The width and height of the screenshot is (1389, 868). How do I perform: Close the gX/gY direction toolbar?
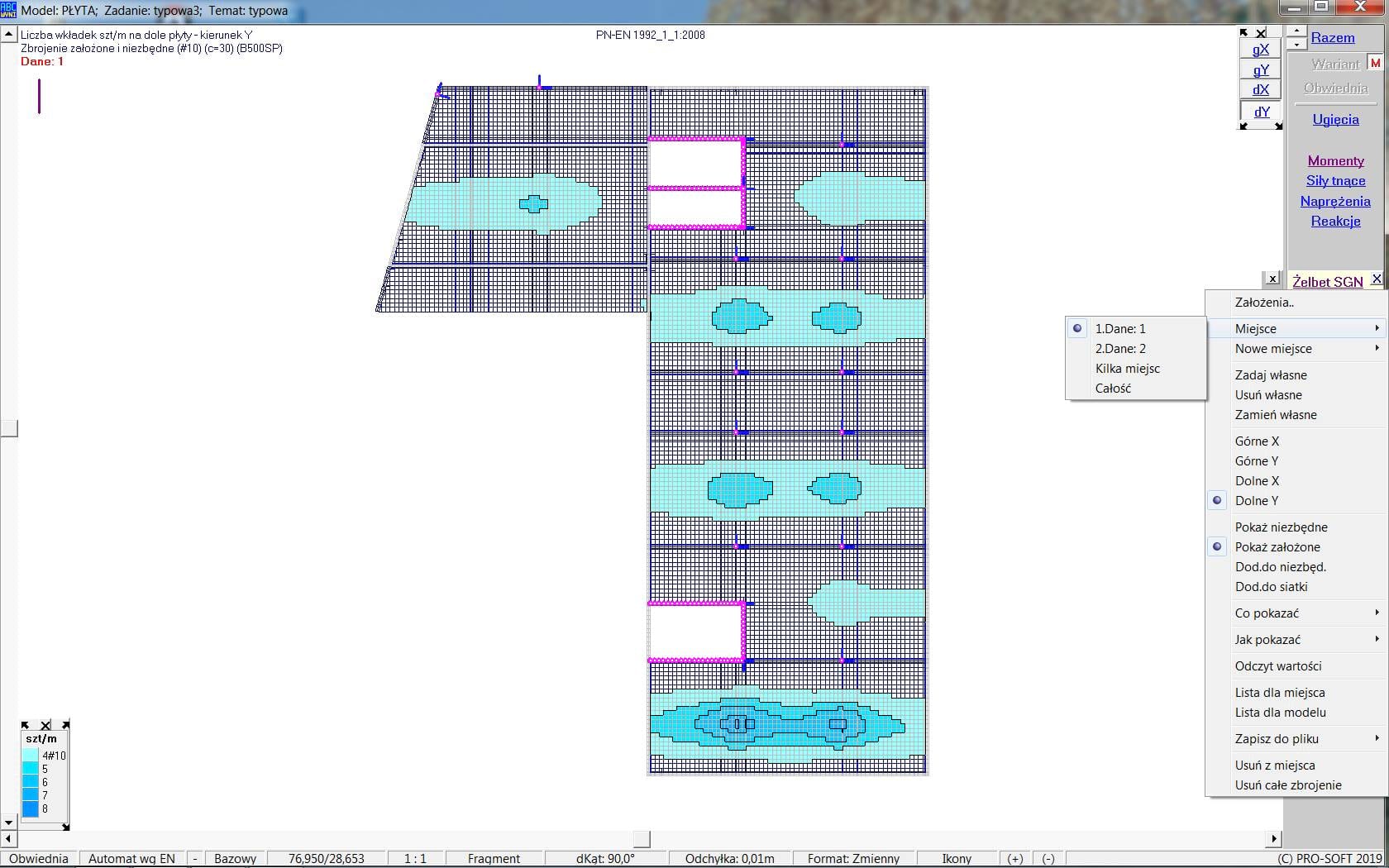pyautogui.click(x=1261, y=33)
